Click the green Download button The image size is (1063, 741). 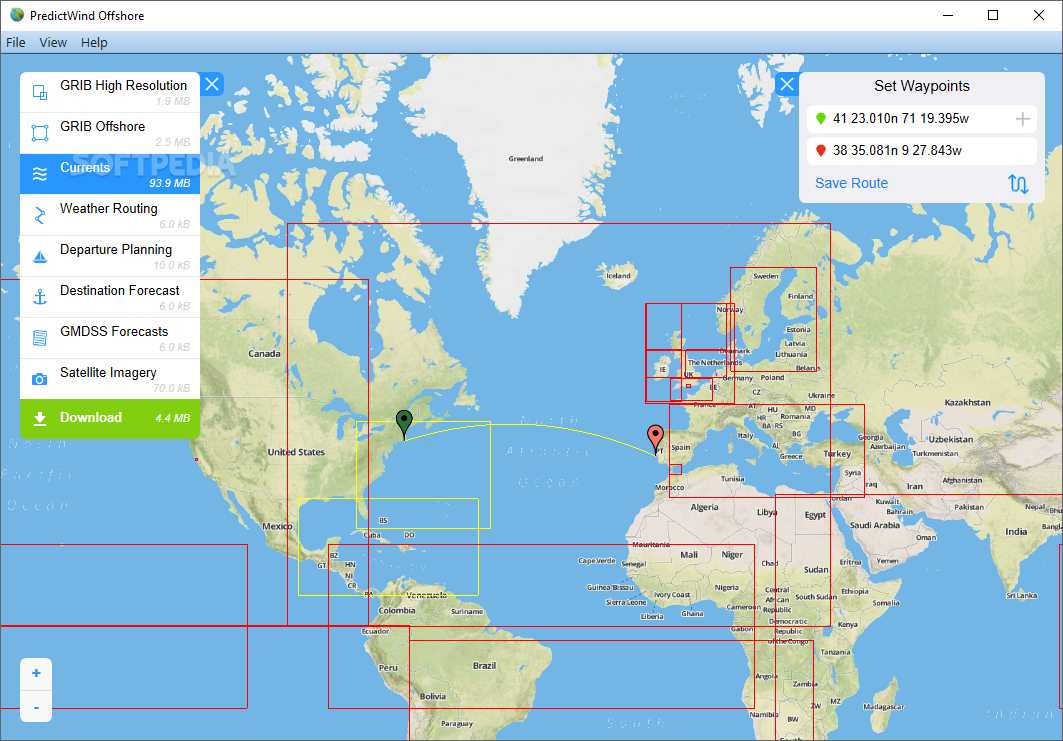click(x=110, y=418)
